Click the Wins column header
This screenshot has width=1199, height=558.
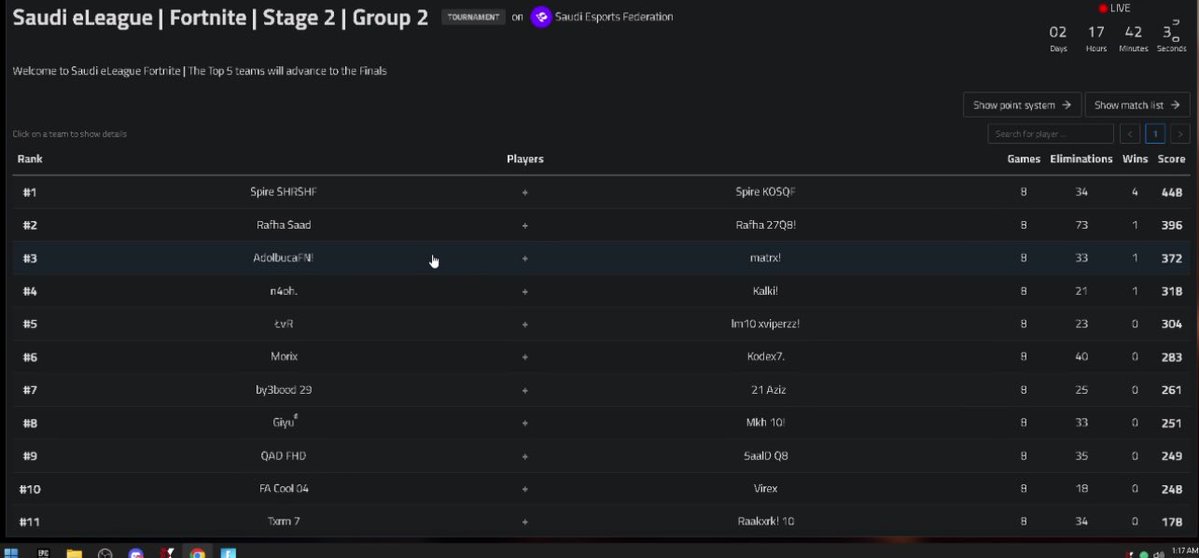tap(1135, 159)
